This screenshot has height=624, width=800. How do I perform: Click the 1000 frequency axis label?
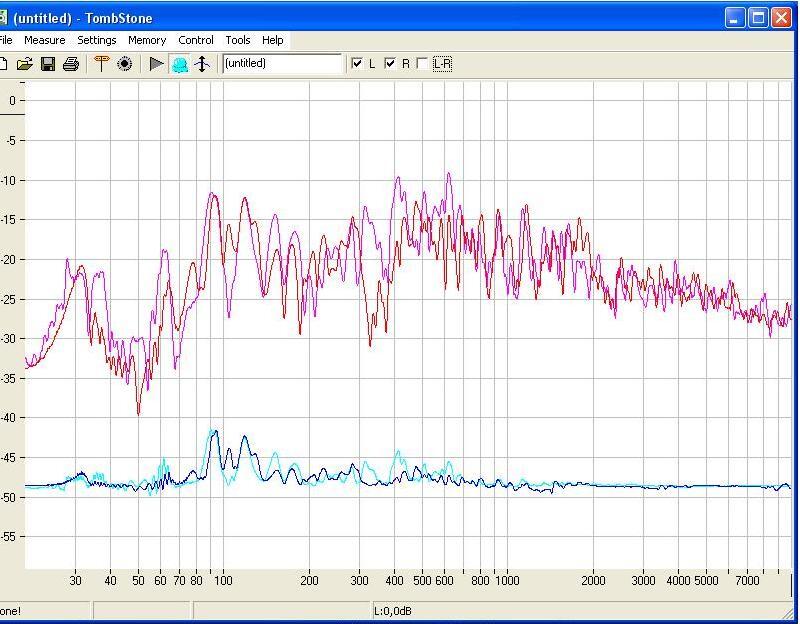(x=507, y=581)
